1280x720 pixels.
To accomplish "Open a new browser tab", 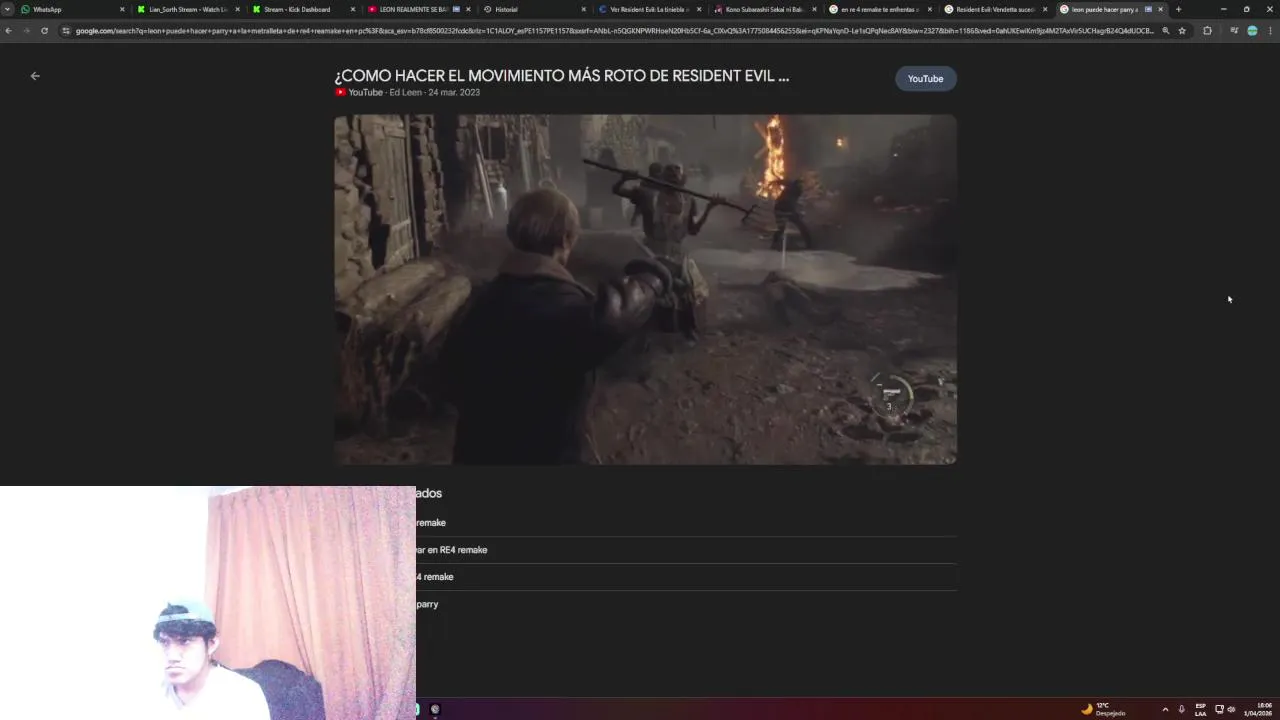I will [x=1178, y=9].
